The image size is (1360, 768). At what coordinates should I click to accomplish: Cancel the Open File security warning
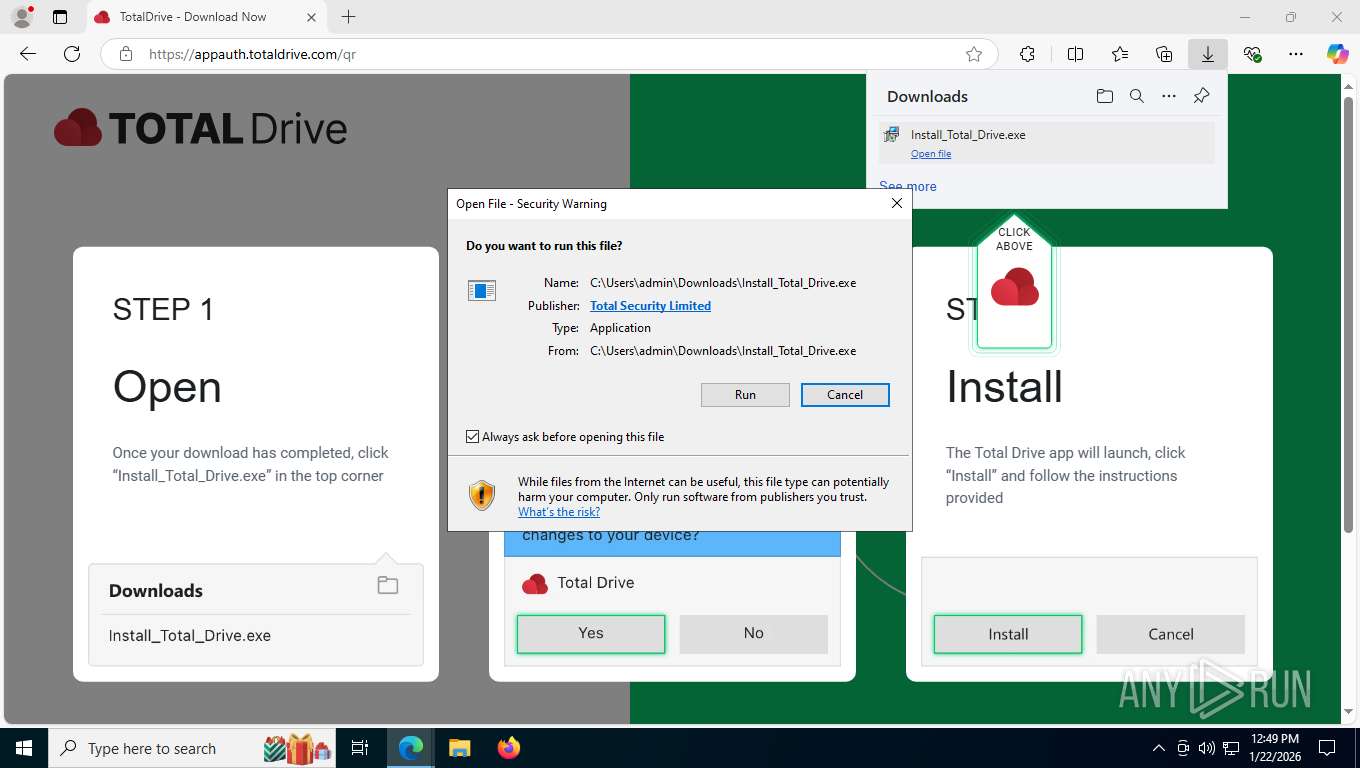coord(845,395)
